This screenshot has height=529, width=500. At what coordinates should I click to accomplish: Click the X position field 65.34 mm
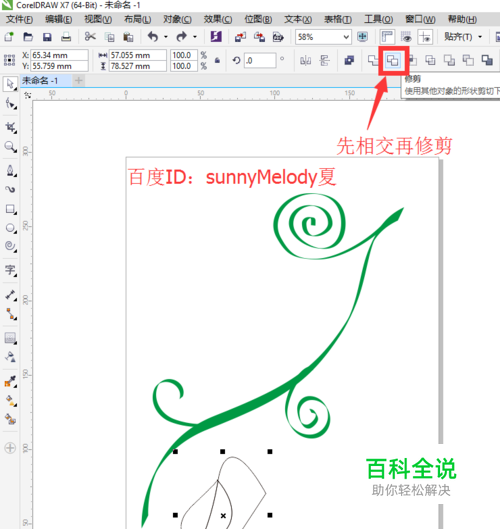coord(59,55)
